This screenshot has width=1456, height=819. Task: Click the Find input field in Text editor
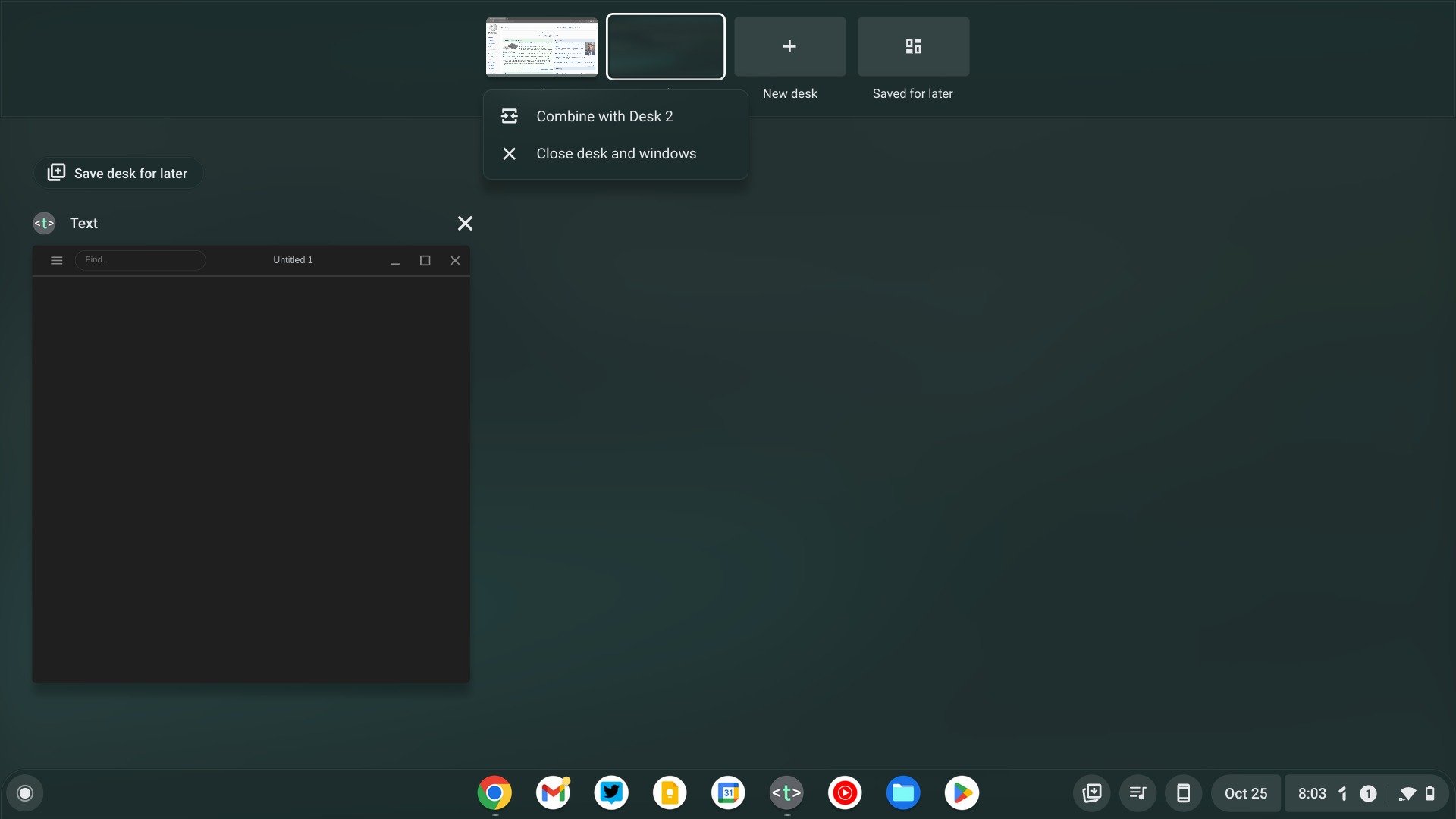point(141,260)
